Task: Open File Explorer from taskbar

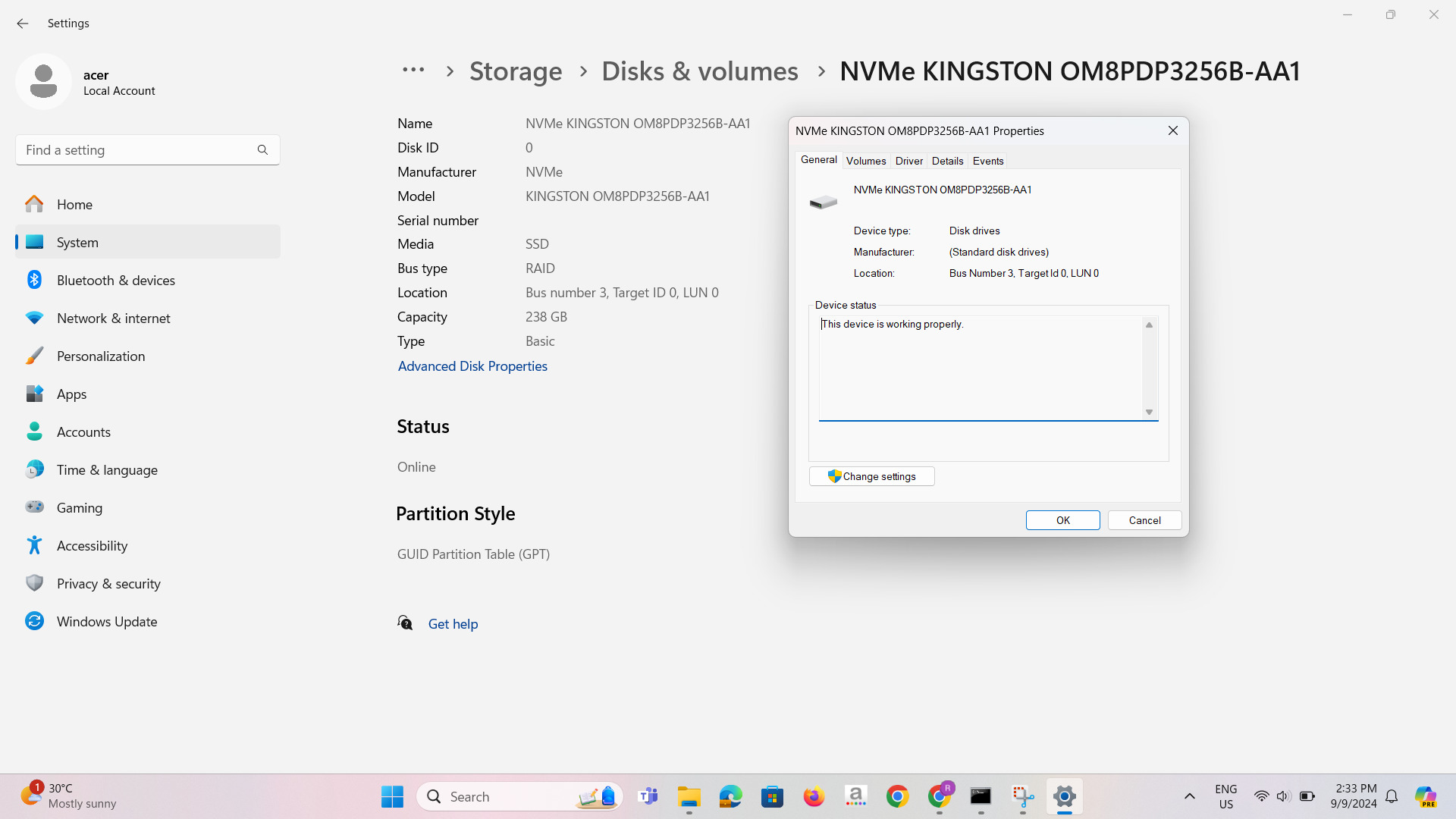Action: coord(689,797)
